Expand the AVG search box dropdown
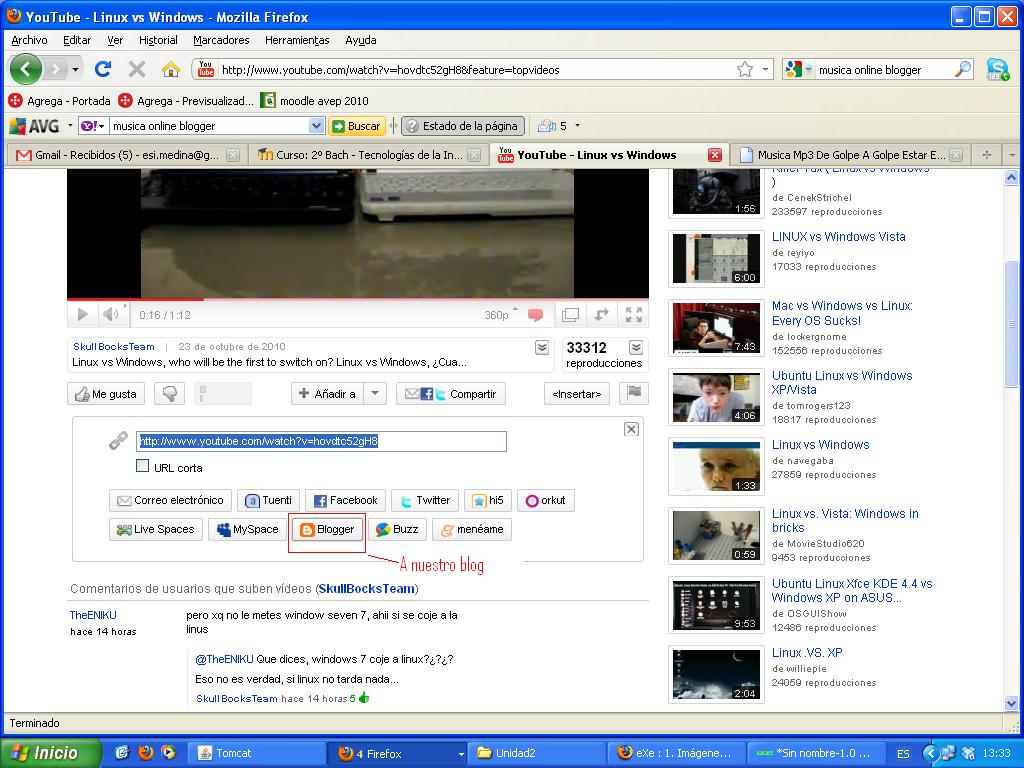Image resolution: width=1024 pixels, height=768 pixels. [316, 125]
